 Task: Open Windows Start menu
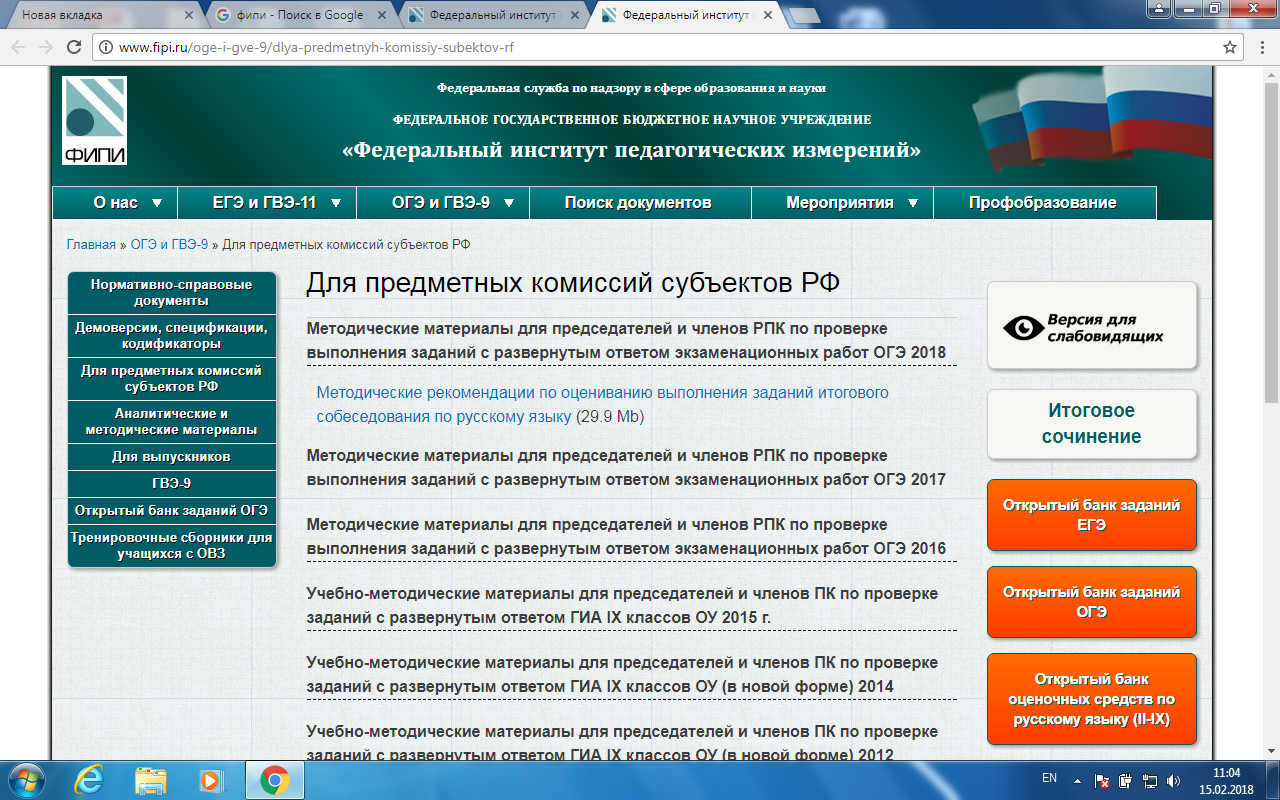point(24,779)
